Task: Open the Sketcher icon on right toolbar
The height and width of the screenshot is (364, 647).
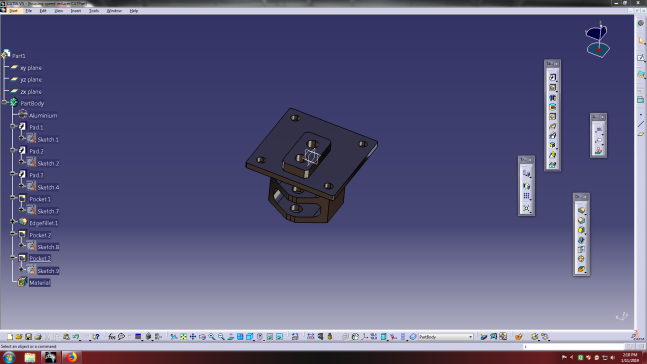Action: coord(641,58)
